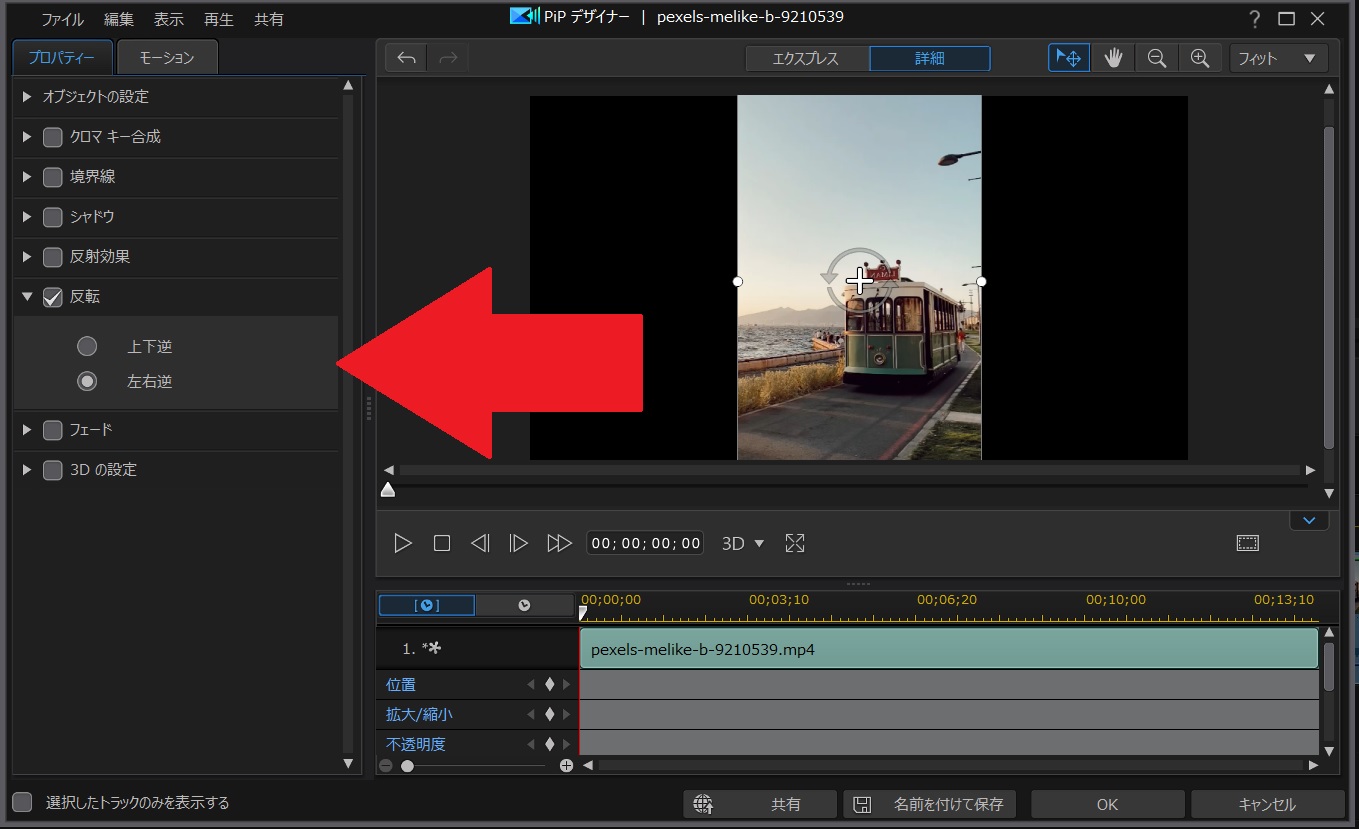Select the hand pan tool

tap(1113, 58)
